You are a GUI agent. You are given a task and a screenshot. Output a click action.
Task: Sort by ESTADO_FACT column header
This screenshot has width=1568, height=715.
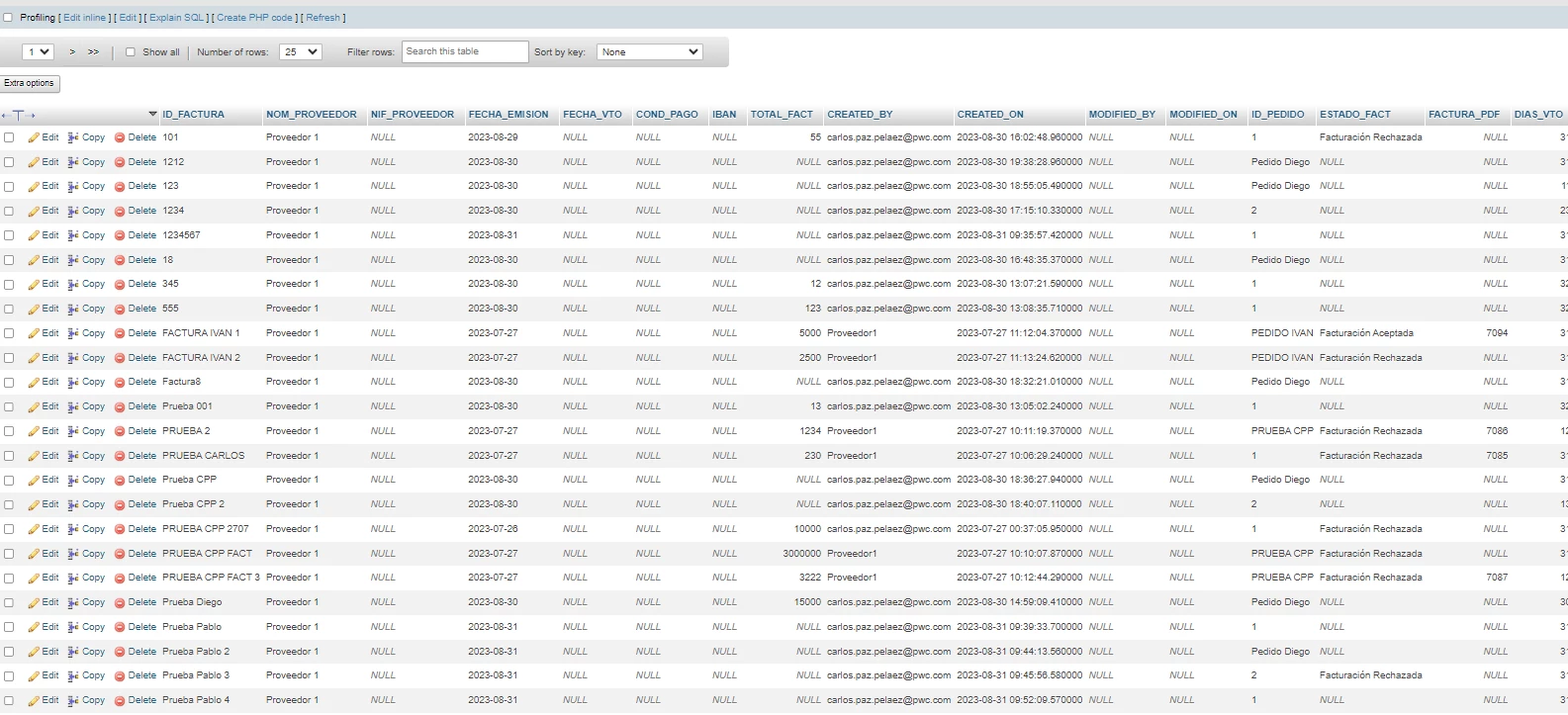(x=1354, y=115)
